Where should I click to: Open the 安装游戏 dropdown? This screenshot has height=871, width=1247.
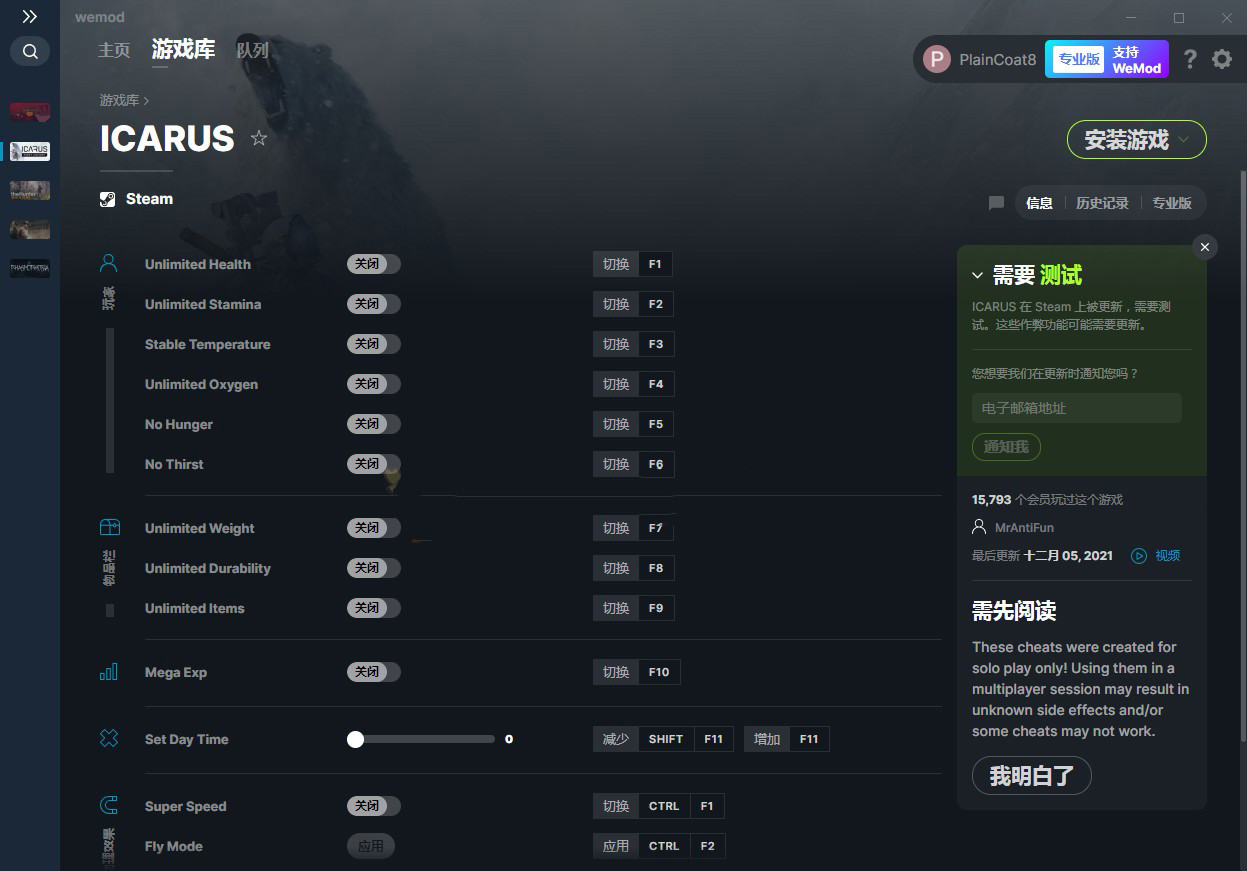coord(1137,140)
